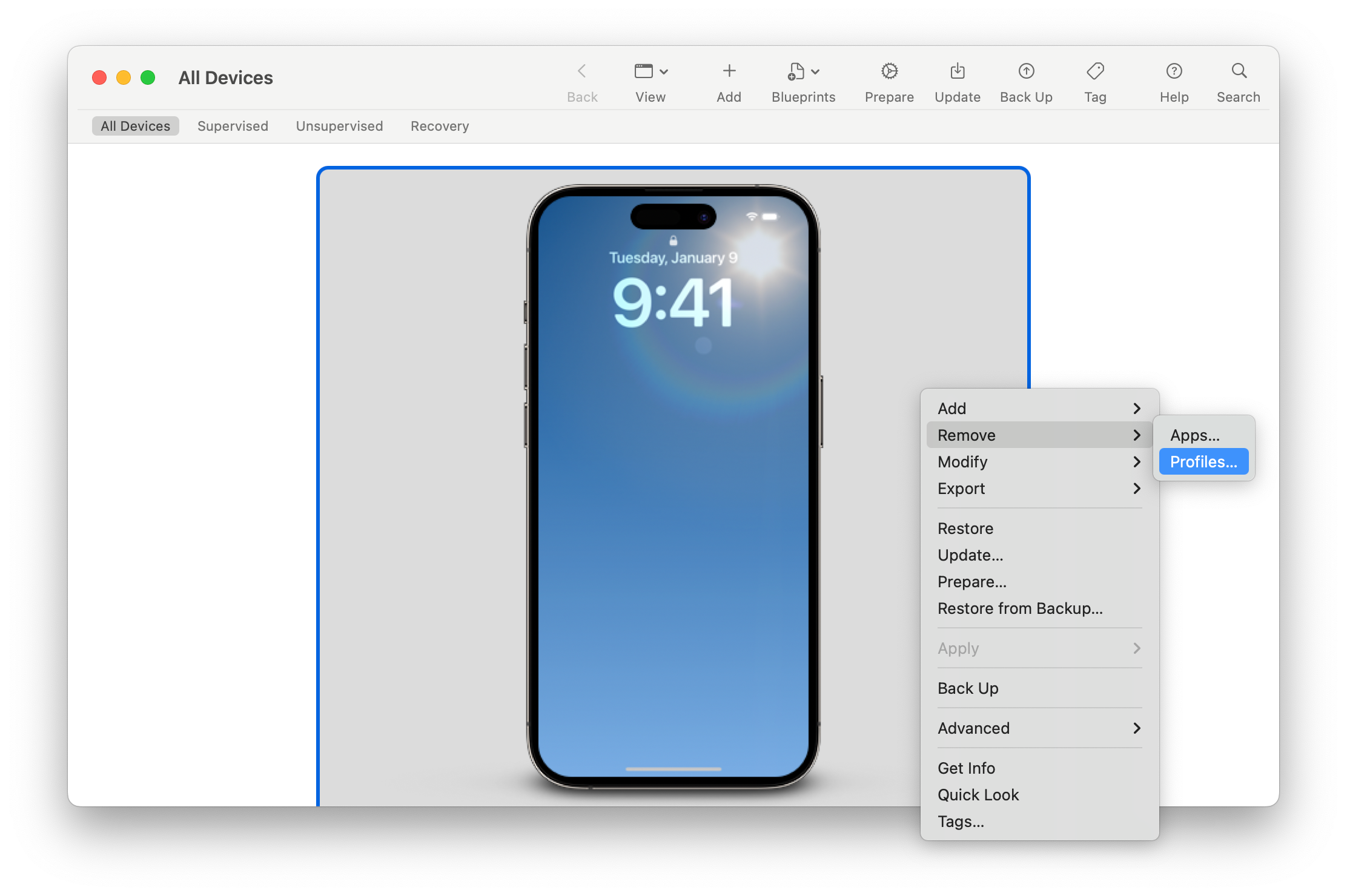Image resolution: width=1347 pixels, height=896 pixels.
Task: Click the chevron beside Export menu item
Action: [1137, 489]
